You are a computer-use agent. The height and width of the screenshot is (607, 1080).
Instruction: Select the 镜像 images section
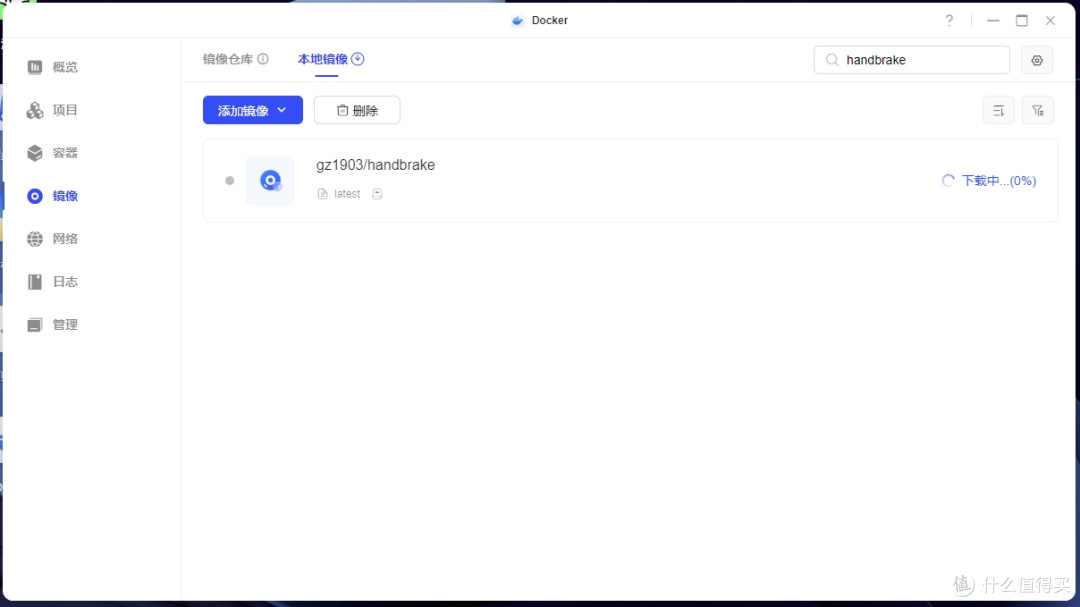coord(52,196)
